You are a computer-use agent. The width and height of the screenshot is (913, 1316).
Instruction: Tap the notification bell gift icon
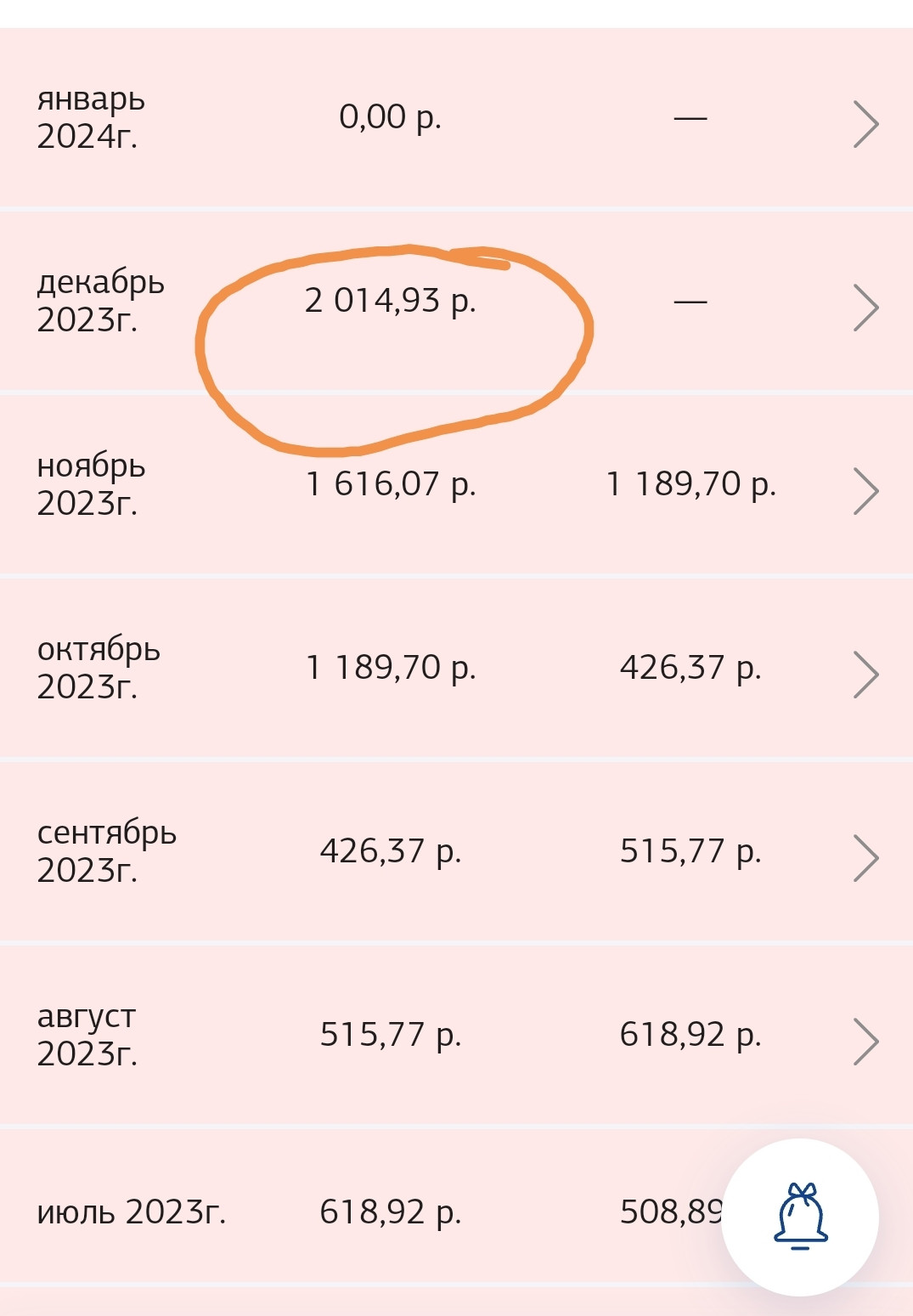click(800, 1217)
